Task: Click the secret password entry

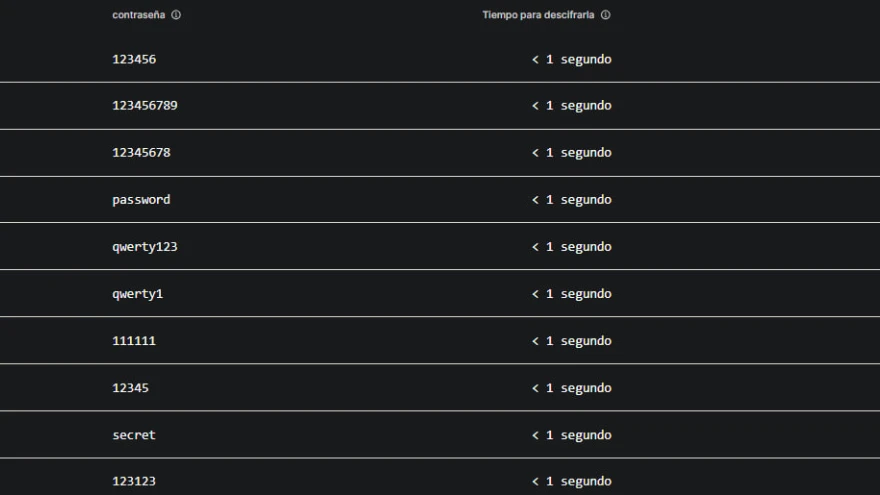Action: pos(134,435)
